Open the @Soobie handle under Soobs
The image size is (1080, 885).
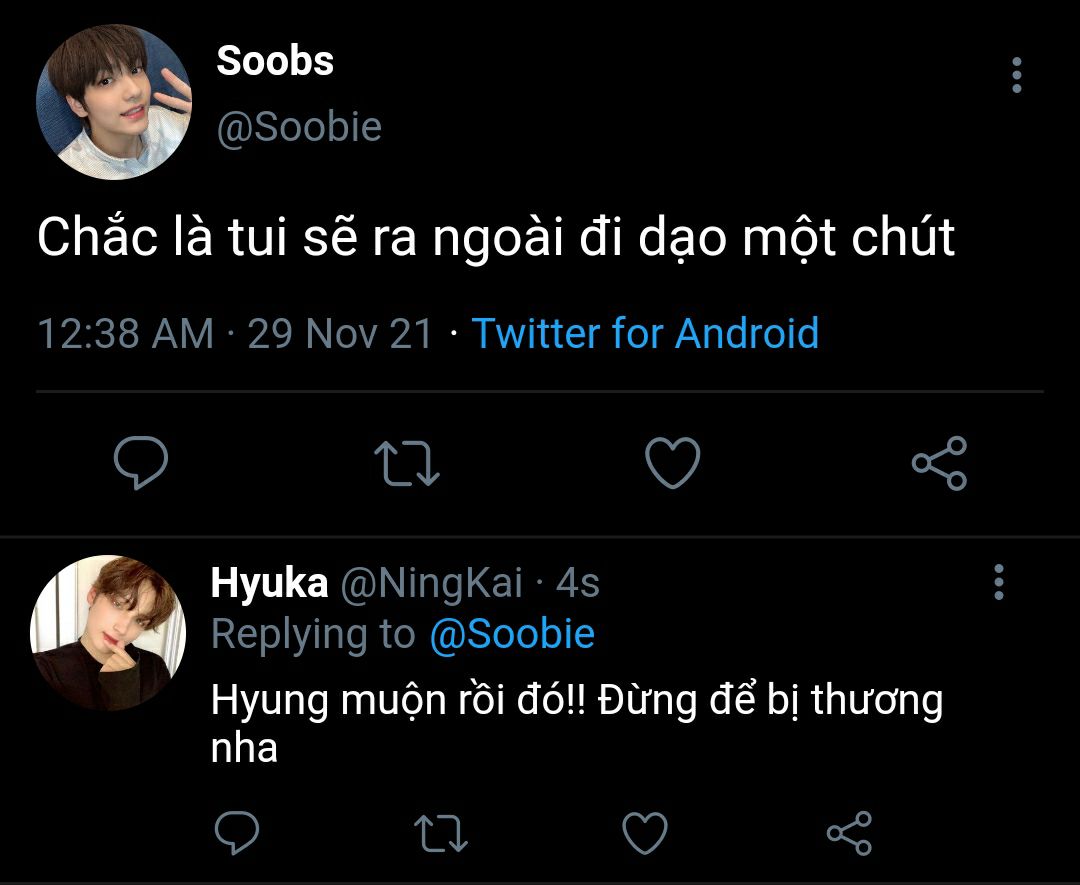299,127
